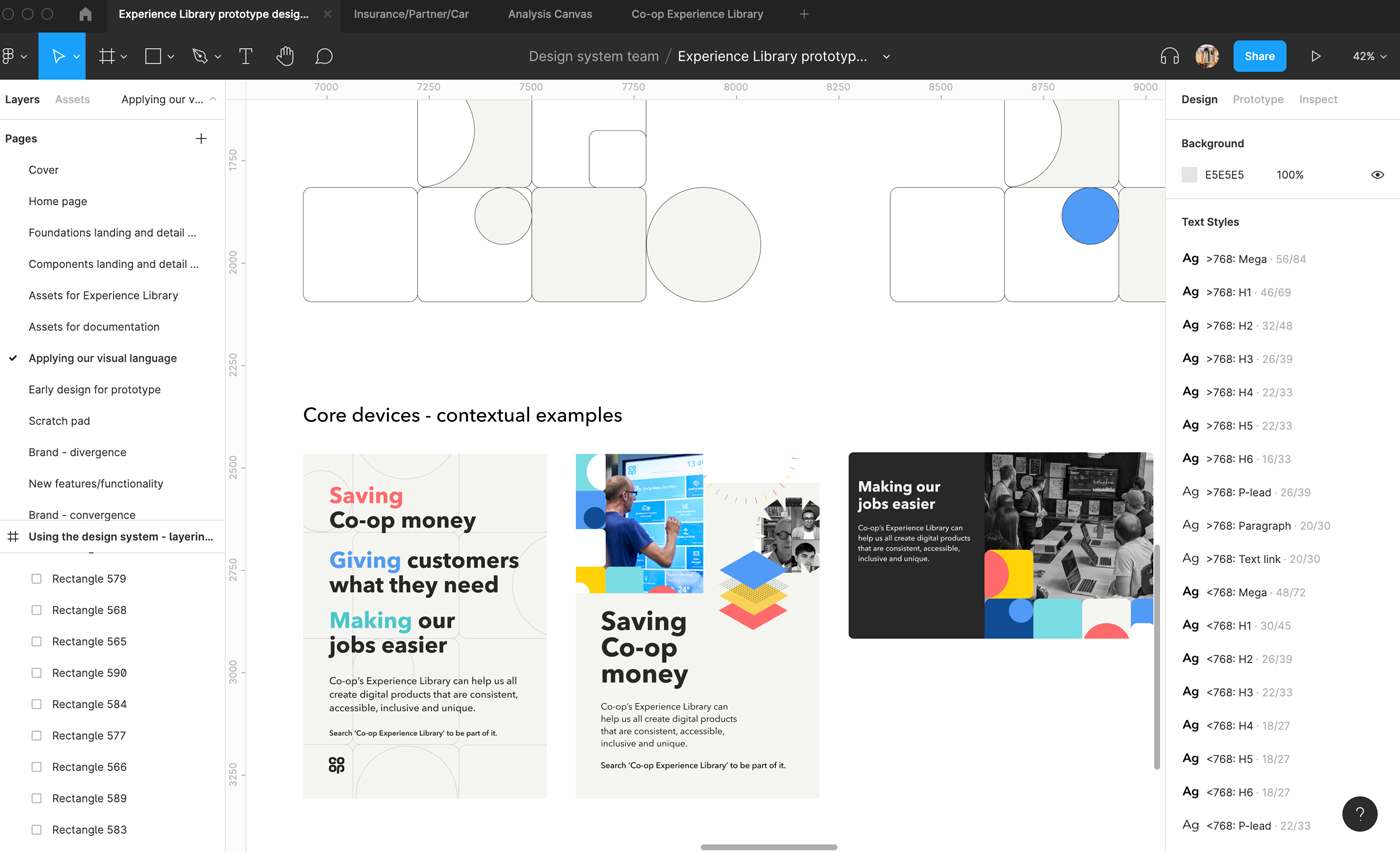This screenshot has height=852, width=1400.
Task: Select the Move tool
Action: click(58, 56)
